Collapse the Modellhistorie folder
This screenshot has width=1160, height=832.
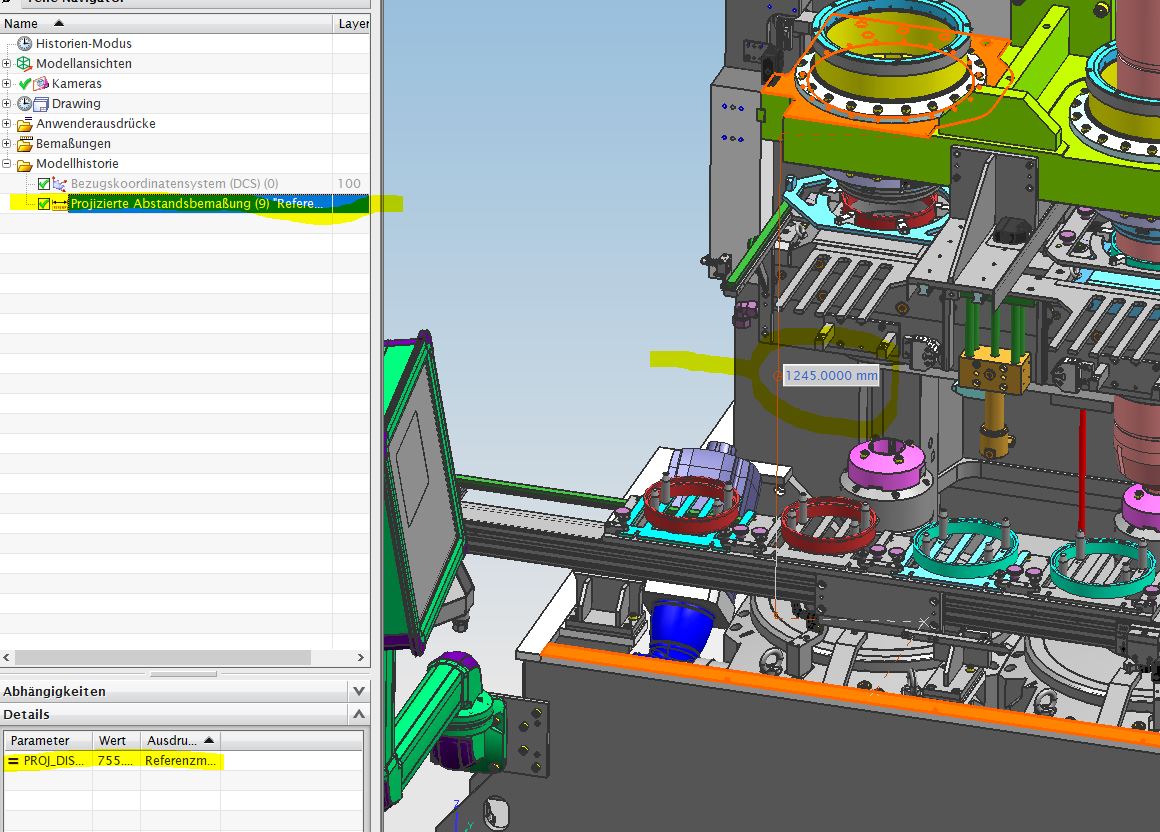click(x=7, y=163)
